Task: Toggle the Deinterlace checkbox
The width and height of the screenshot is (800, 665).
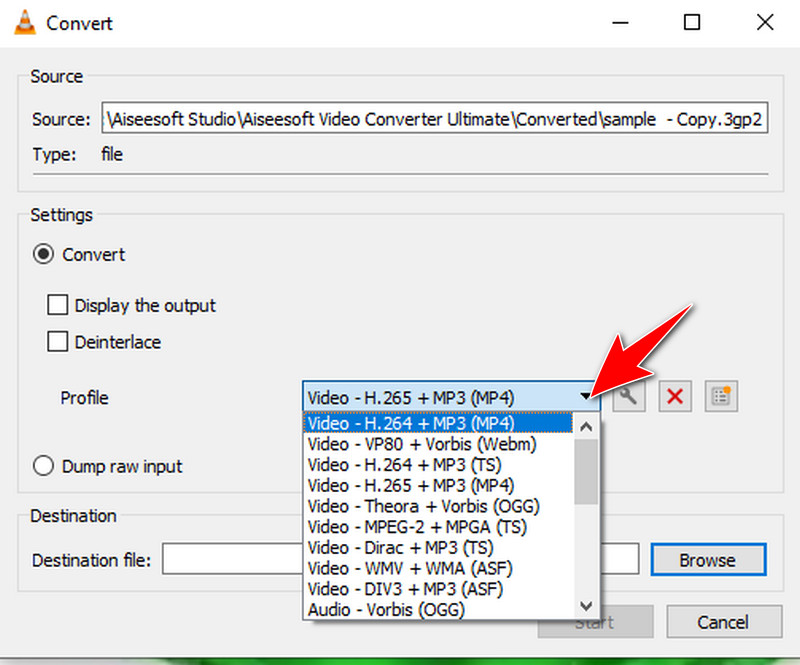Action: 59,342
